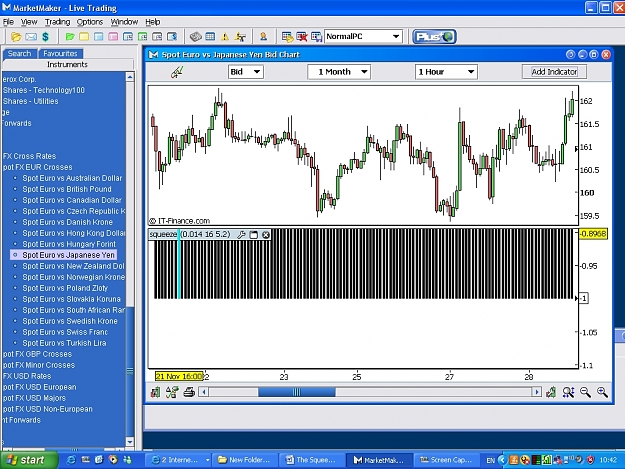
Task: Open Screen Cap... taskbar item
Action: (446, 460)
